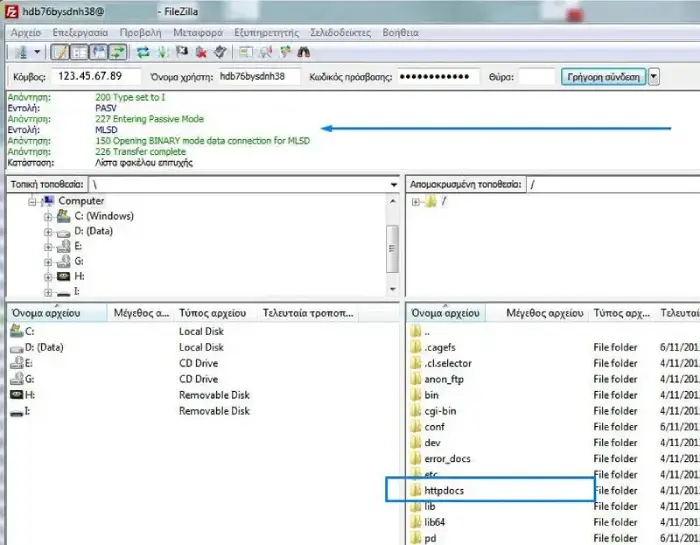
Task: Click local tree scrollbar thumb
Action: [392, 249]
